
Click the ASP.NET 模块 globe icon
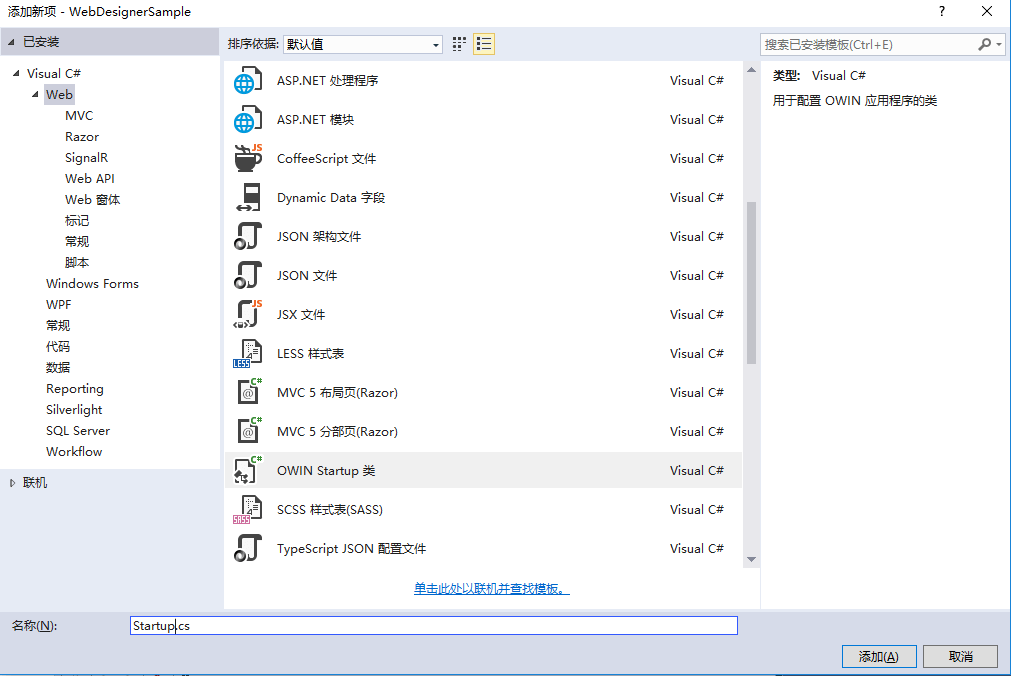[248, 119]
